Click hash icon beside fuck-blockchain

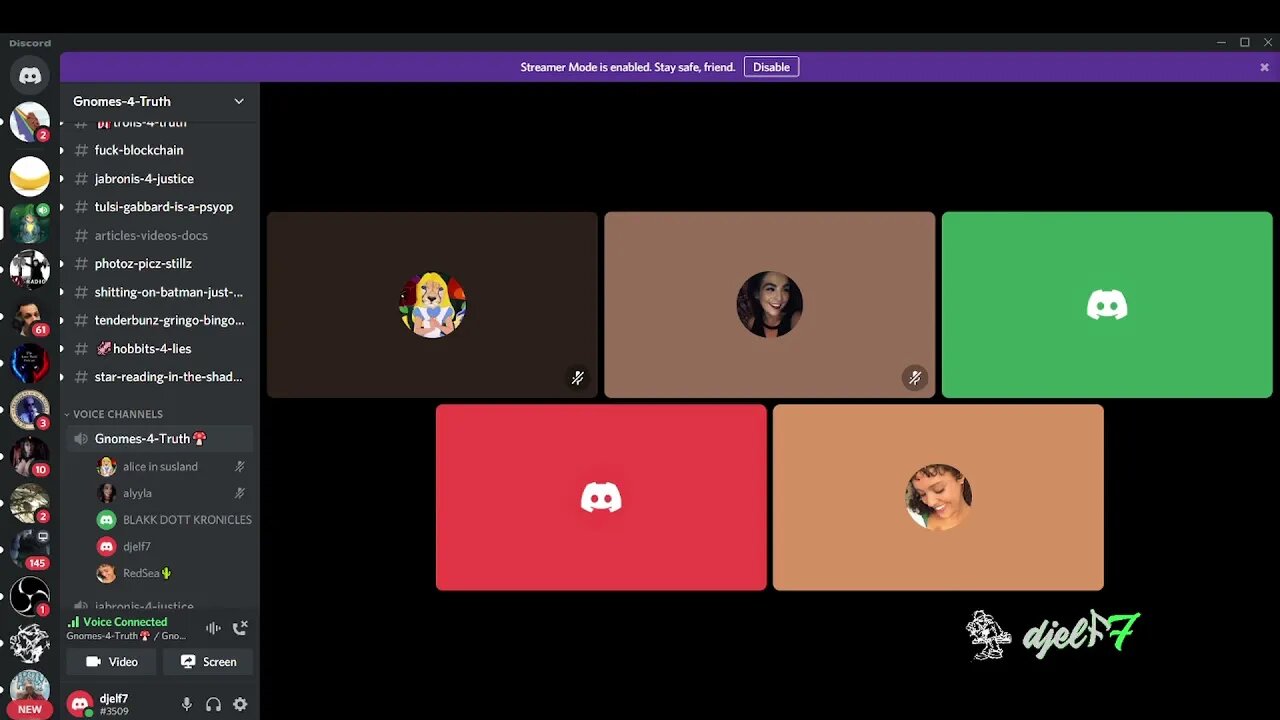[81, 150]
